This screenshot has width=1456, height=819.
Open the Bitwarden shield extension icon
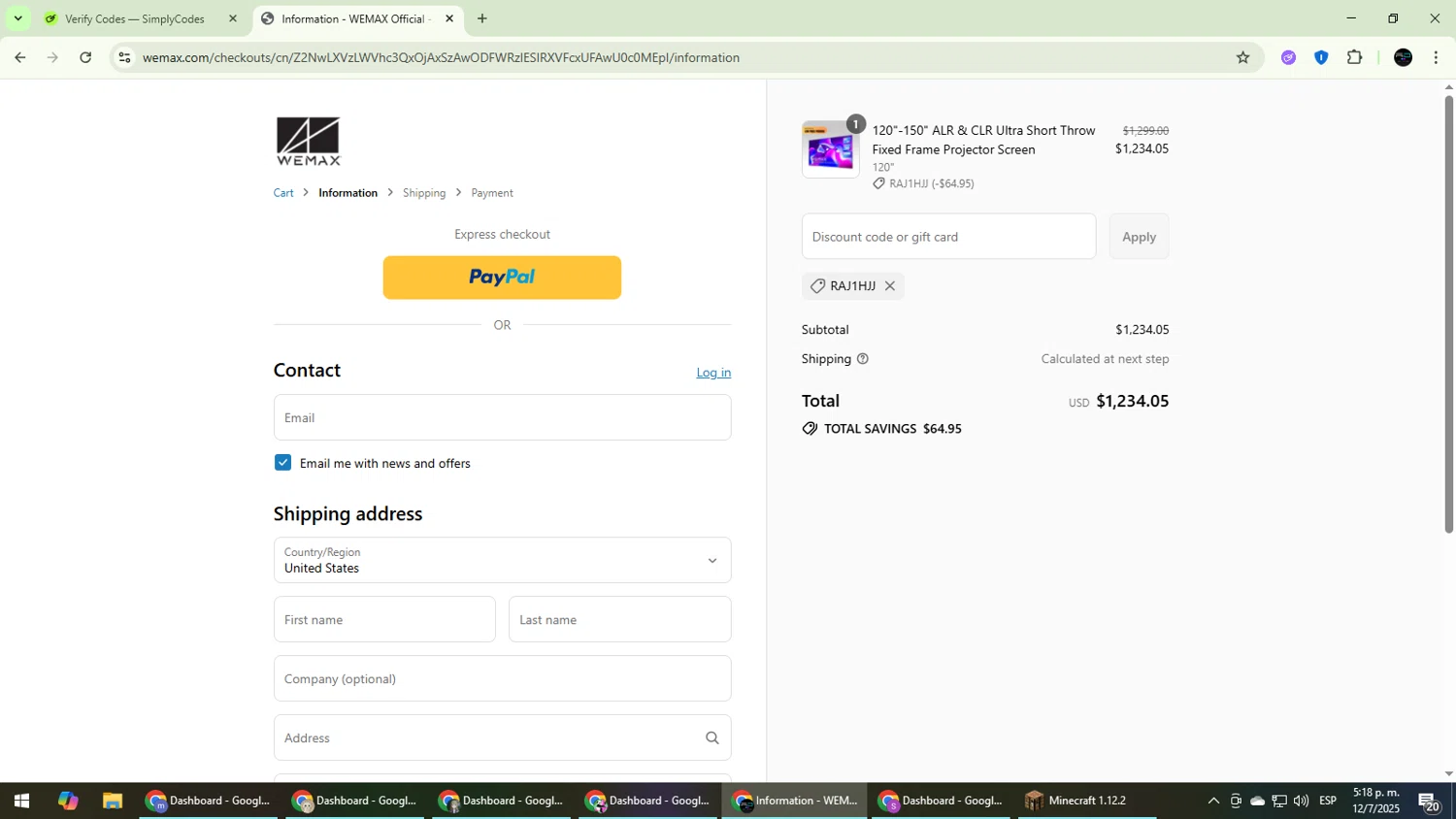(1321, 57)
